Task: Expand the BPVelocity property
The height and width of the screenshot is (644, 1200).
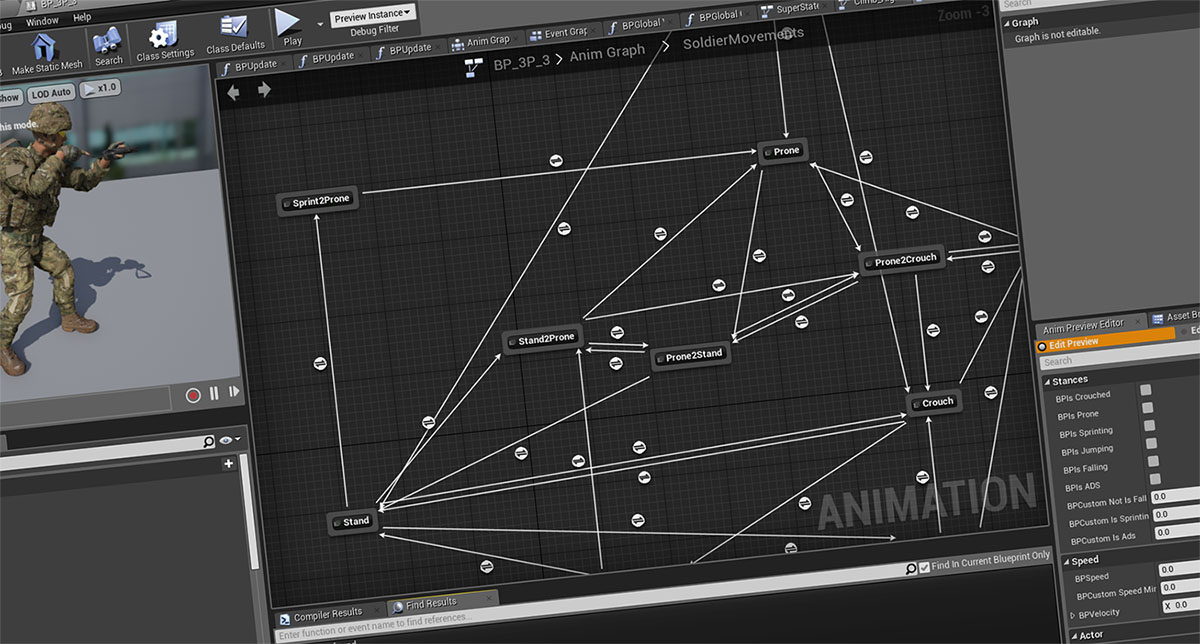Action: coord(1072,615)
